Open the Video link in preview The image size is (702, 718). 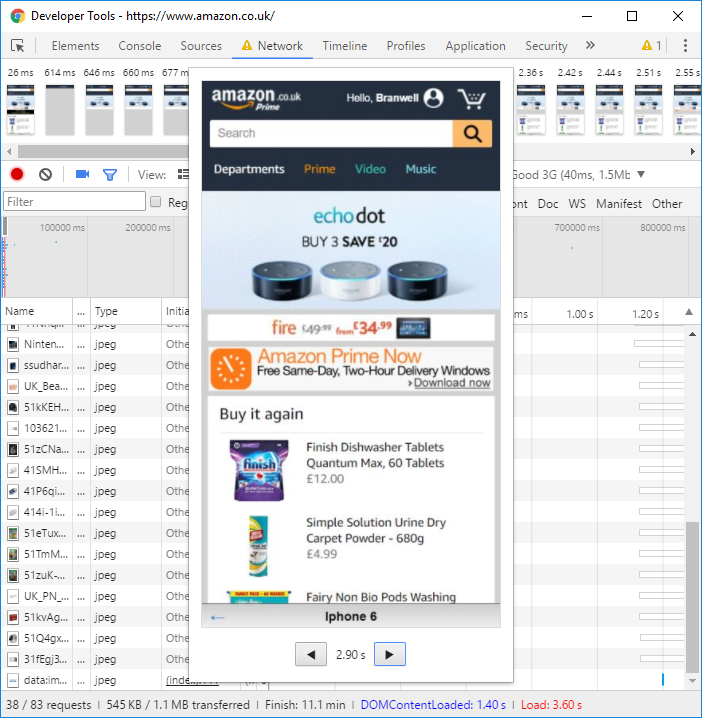(370, 169)
